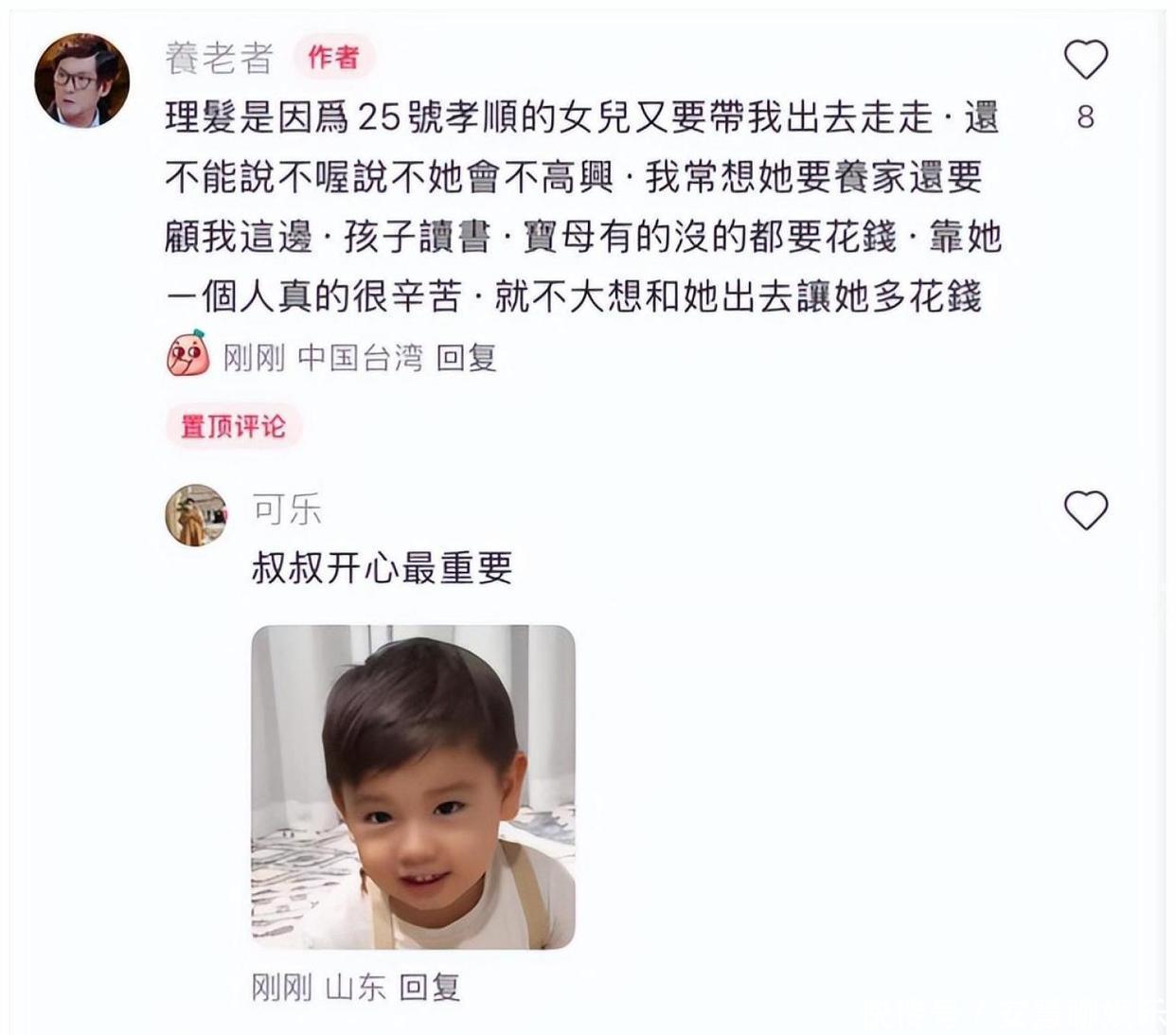Open username 可乐
The width and height of the screenshot is (1176, 1035).
(x=287, y=510)
